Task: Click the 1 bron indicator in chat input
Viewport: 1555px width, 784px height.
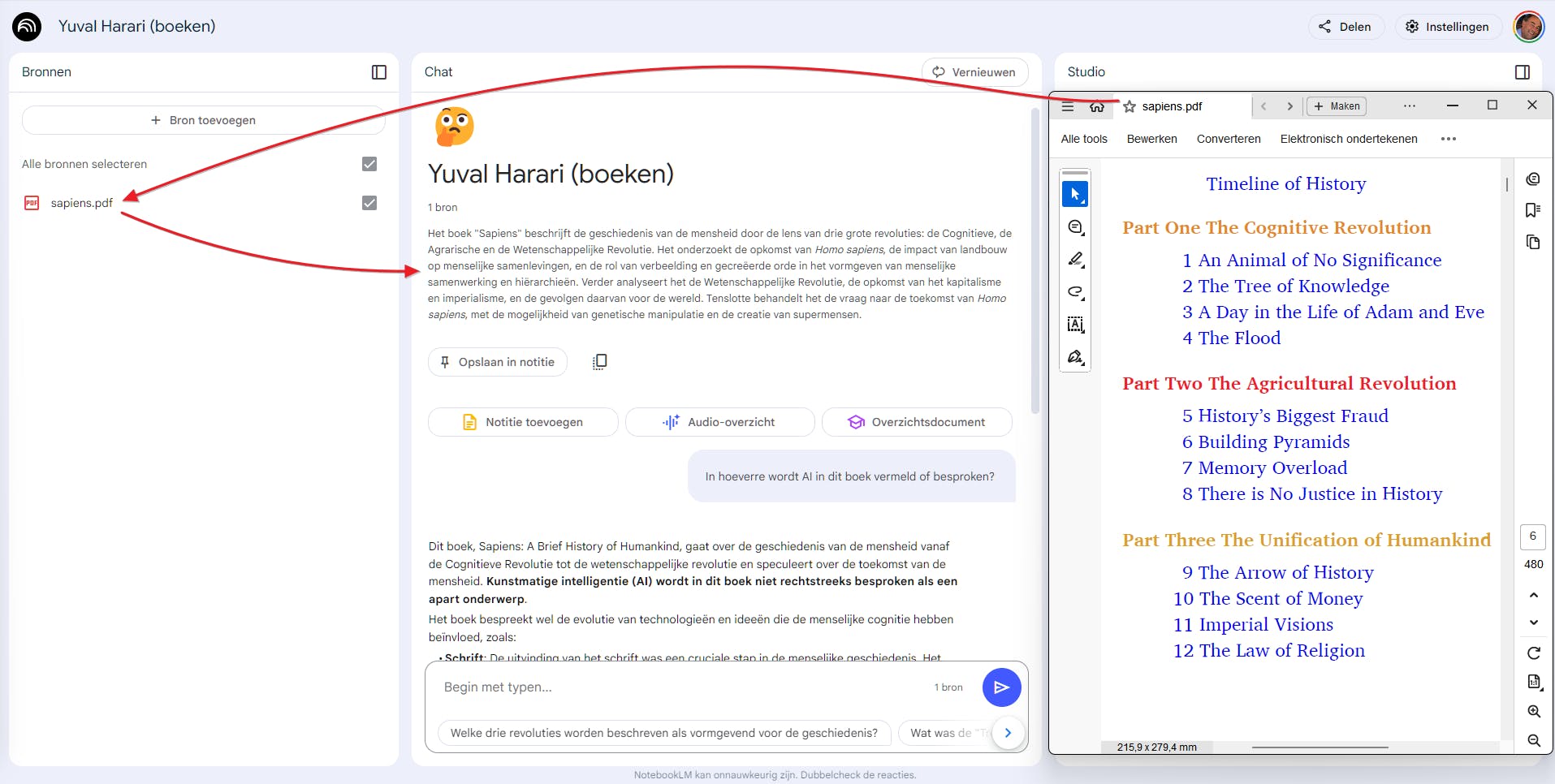Action: pos(948,687)
